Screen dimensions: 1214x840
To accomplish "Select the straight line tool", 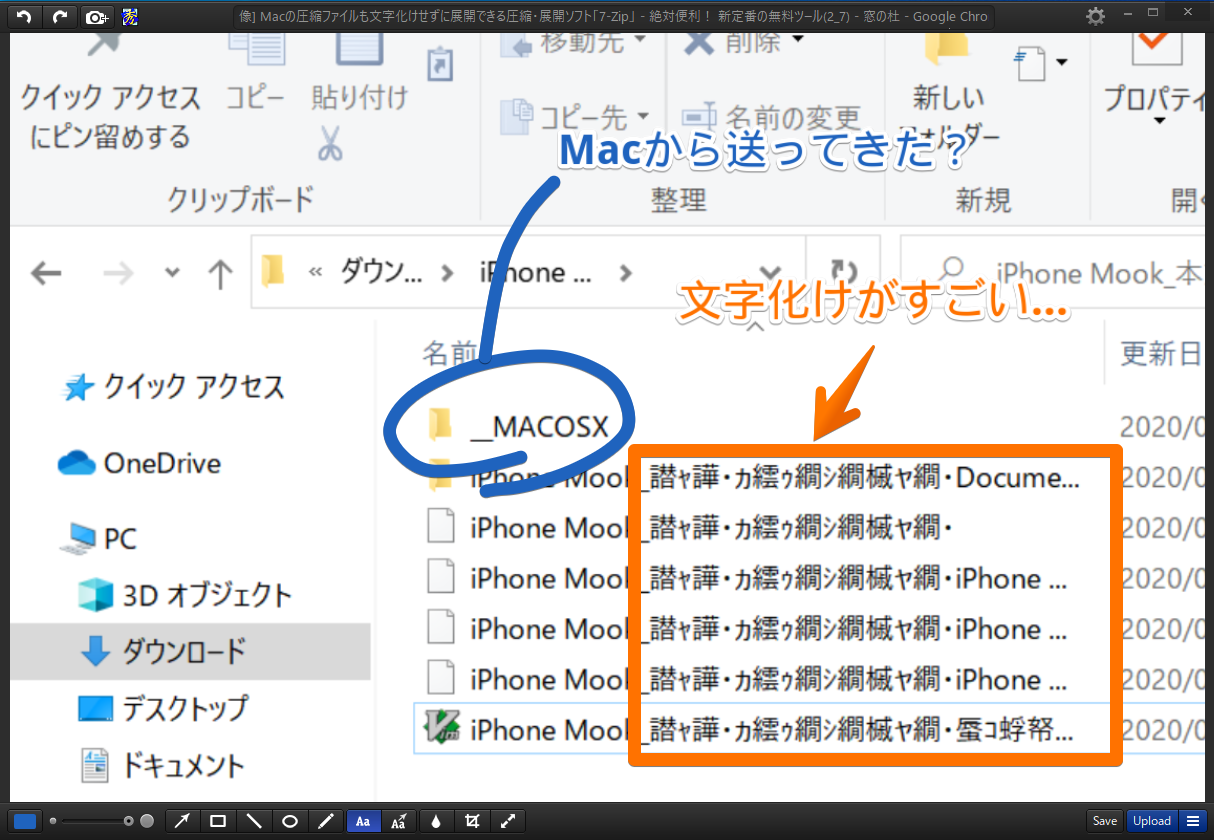I will [x=254, y=820].
